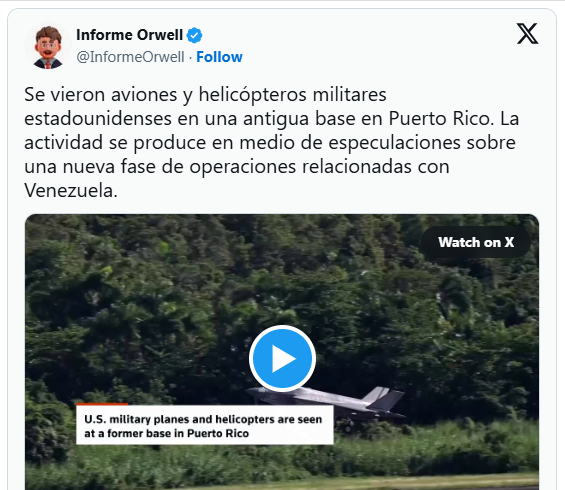Screen dimensions: 565x490
Task: Click the tweet line starting with estadounidenses
Action: point(272,119)
